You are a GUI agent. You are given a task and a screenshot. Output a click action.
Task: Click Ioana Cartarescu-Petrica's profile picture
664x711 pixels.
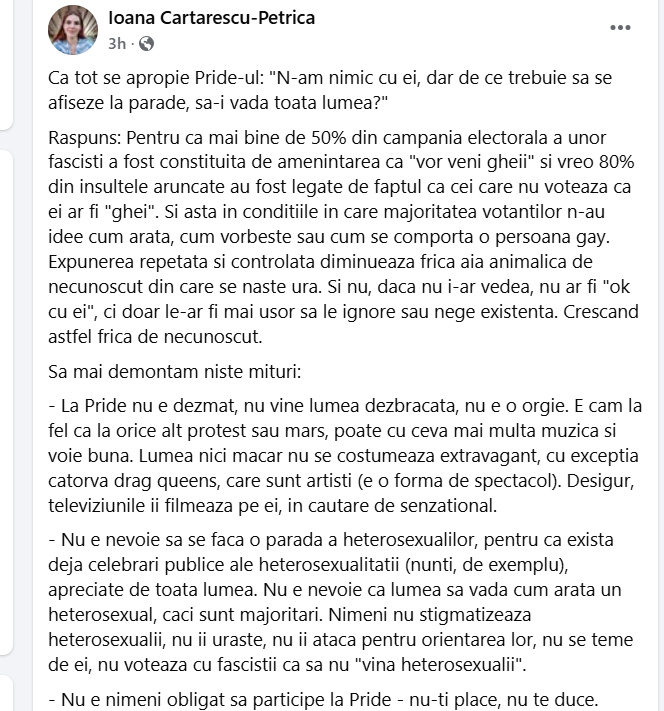pos(72,29)
